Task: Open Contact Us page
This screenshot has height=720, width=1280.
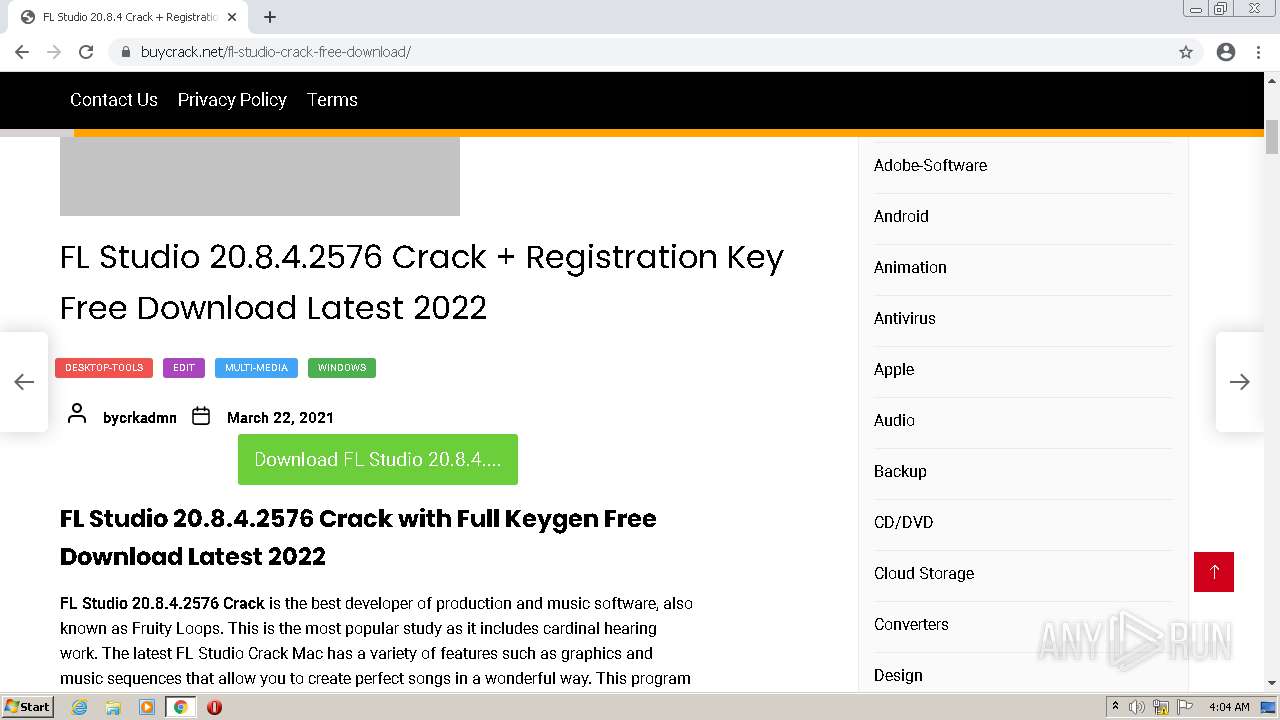Action: click(x=114, y=100)
